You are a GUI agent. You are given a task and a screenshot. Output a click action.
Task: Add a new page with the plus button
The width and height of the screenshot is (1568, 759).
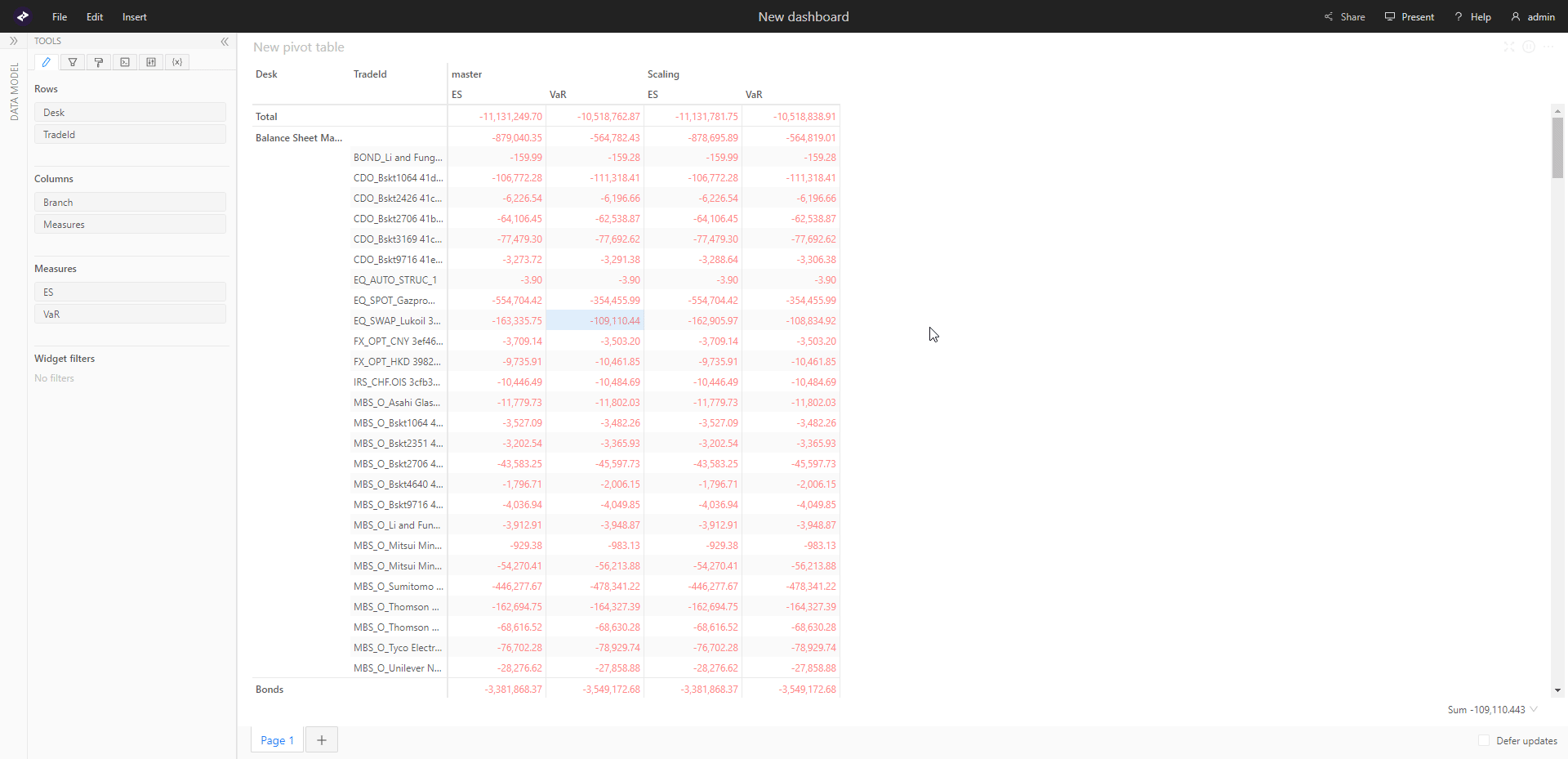pyautogui.click(x=320, y=739)
